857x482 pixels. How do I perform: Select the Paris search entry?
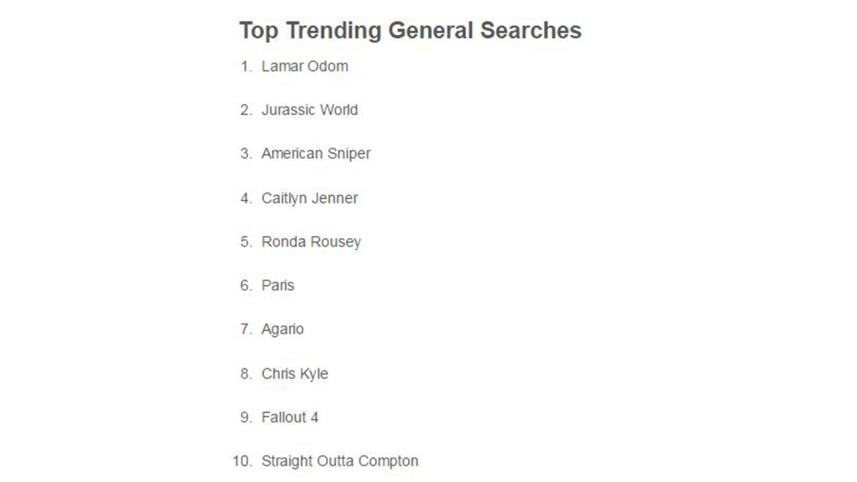coord(278,285)
